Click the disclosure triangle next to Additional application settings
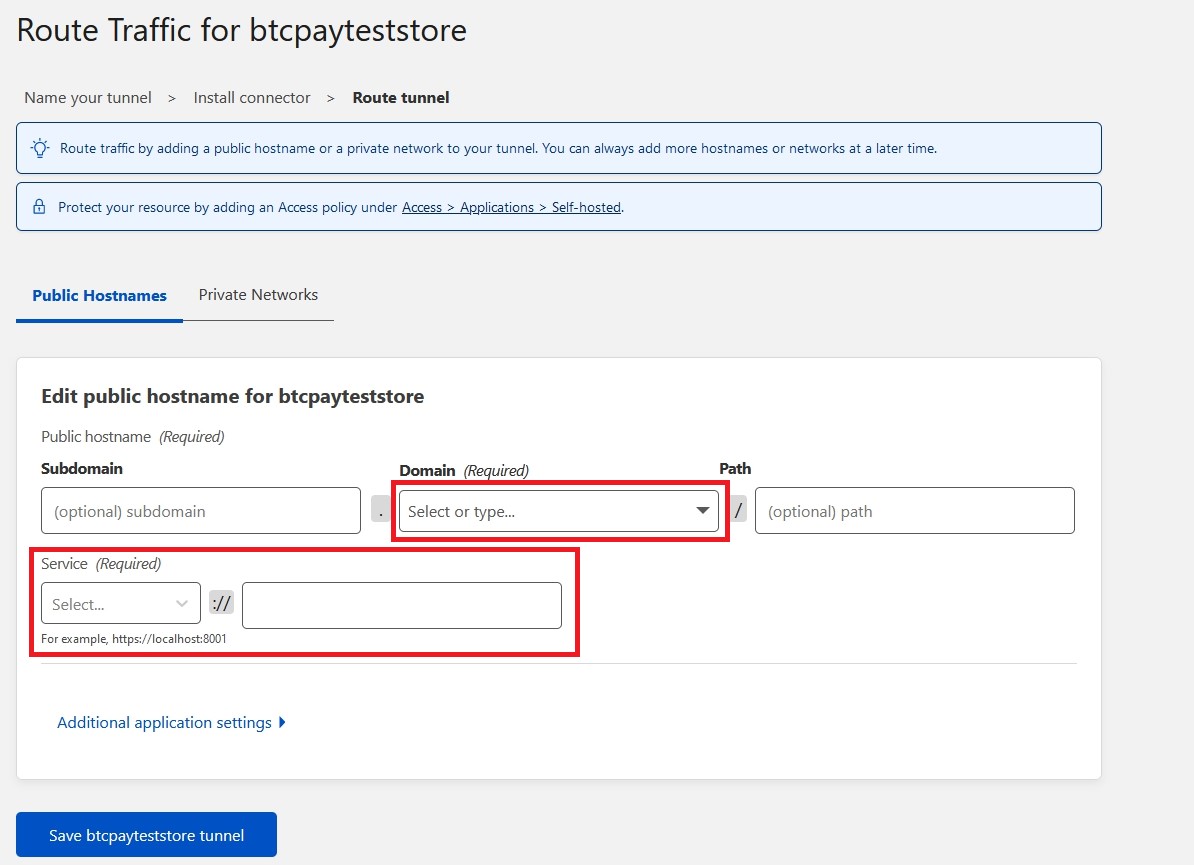1194x865 pixels. (x=281, y=721)
